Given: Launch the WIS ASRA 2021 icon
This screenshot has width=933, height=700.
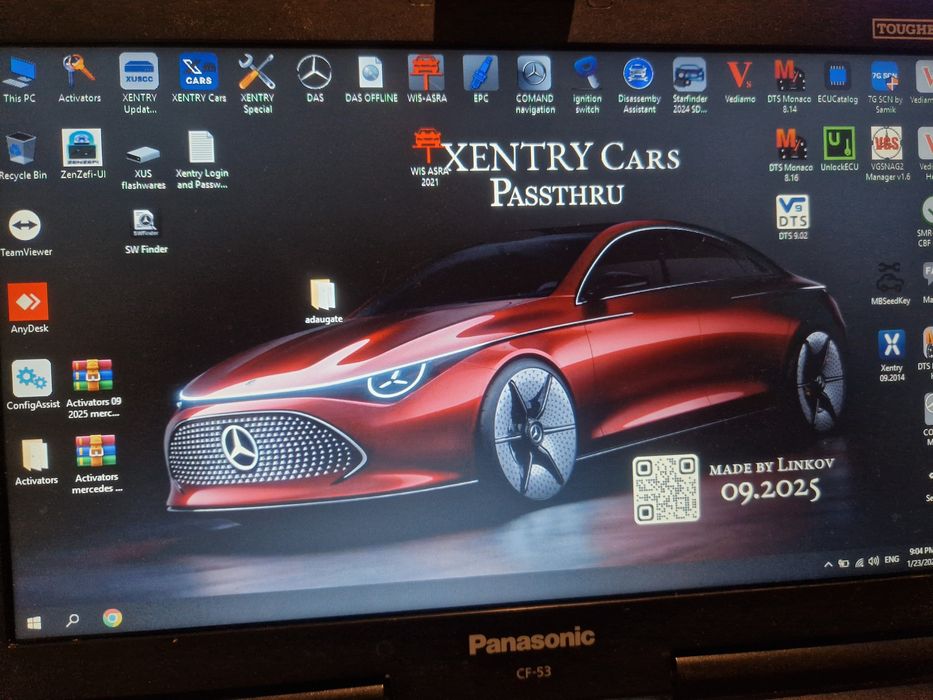Looking at the screenshot, I should click(x=428, y=157).
